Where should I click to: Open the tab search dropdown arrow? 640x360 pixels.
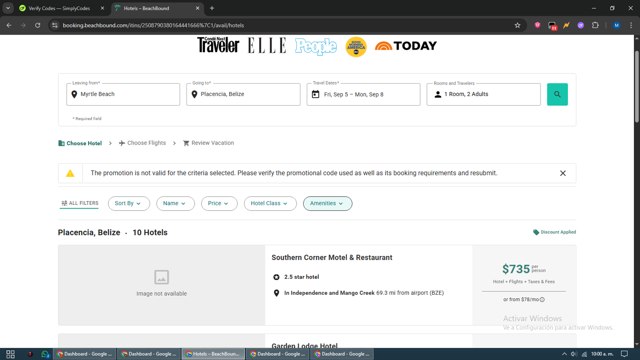(x=8, y=8)
